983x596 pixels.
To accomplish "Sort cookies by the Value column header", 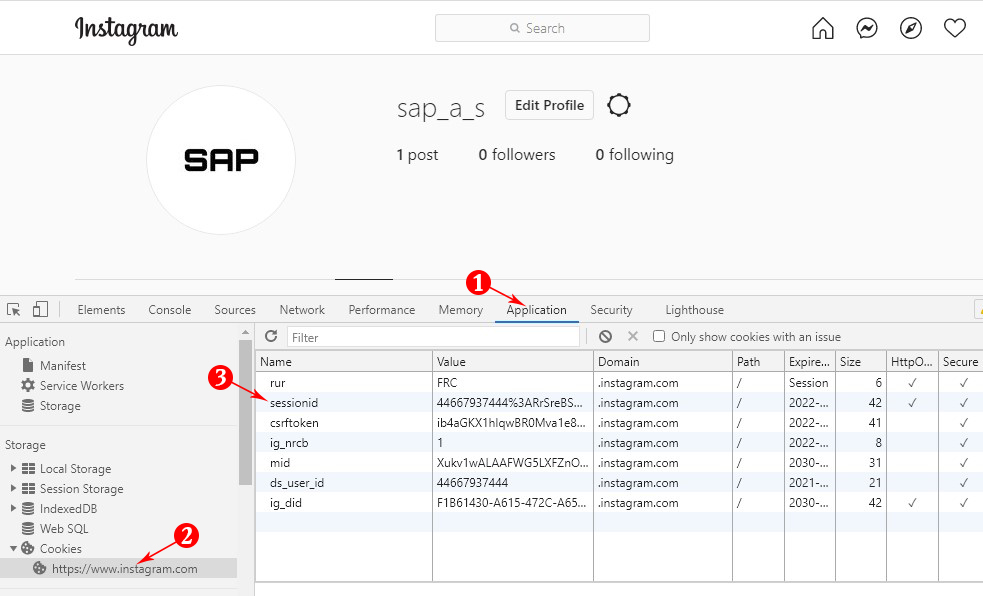I will [513, 362].
